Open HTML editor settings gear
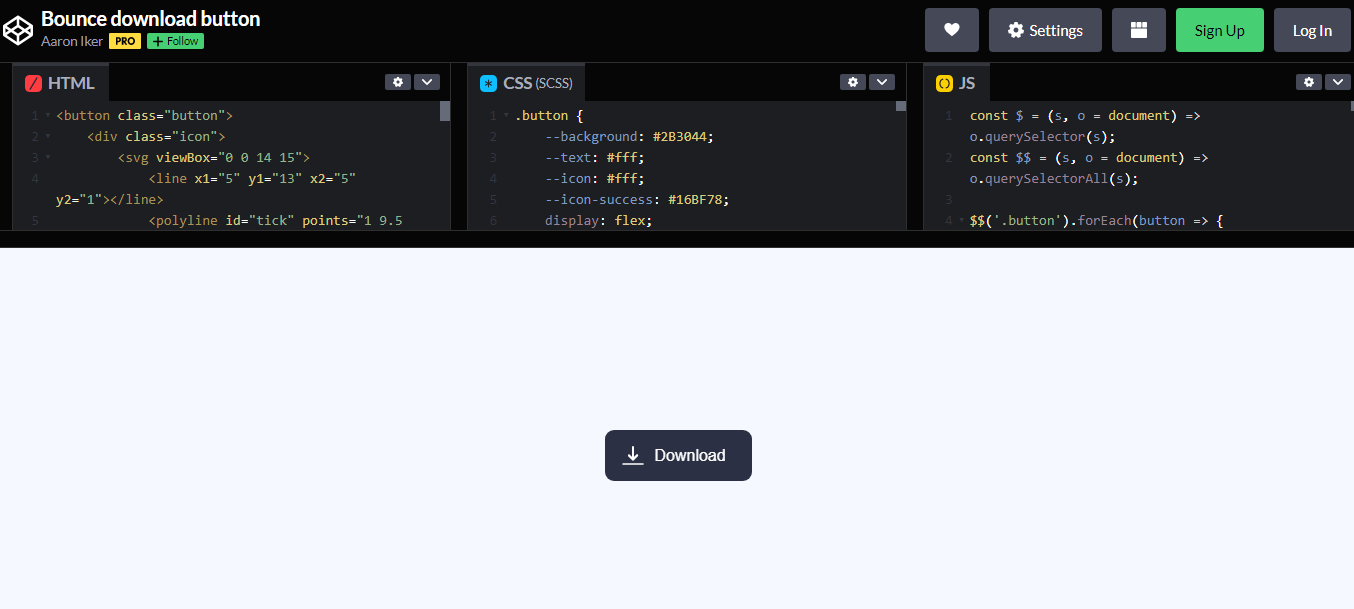The height and width of the screenshot is (609, 1354). pos(398,82)
